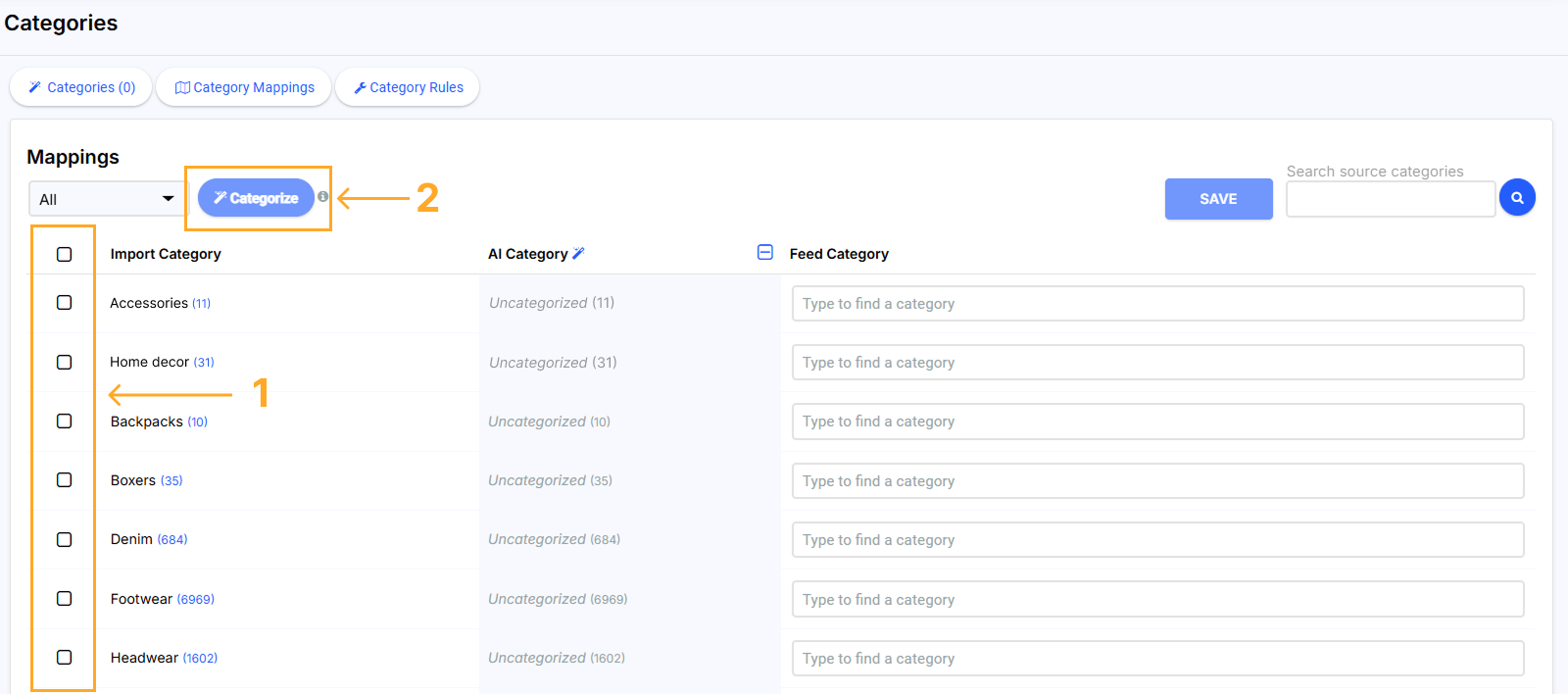Screen dimensions: 1568x694
Task: Open the Category Rules tab
Action: (408, 87)
